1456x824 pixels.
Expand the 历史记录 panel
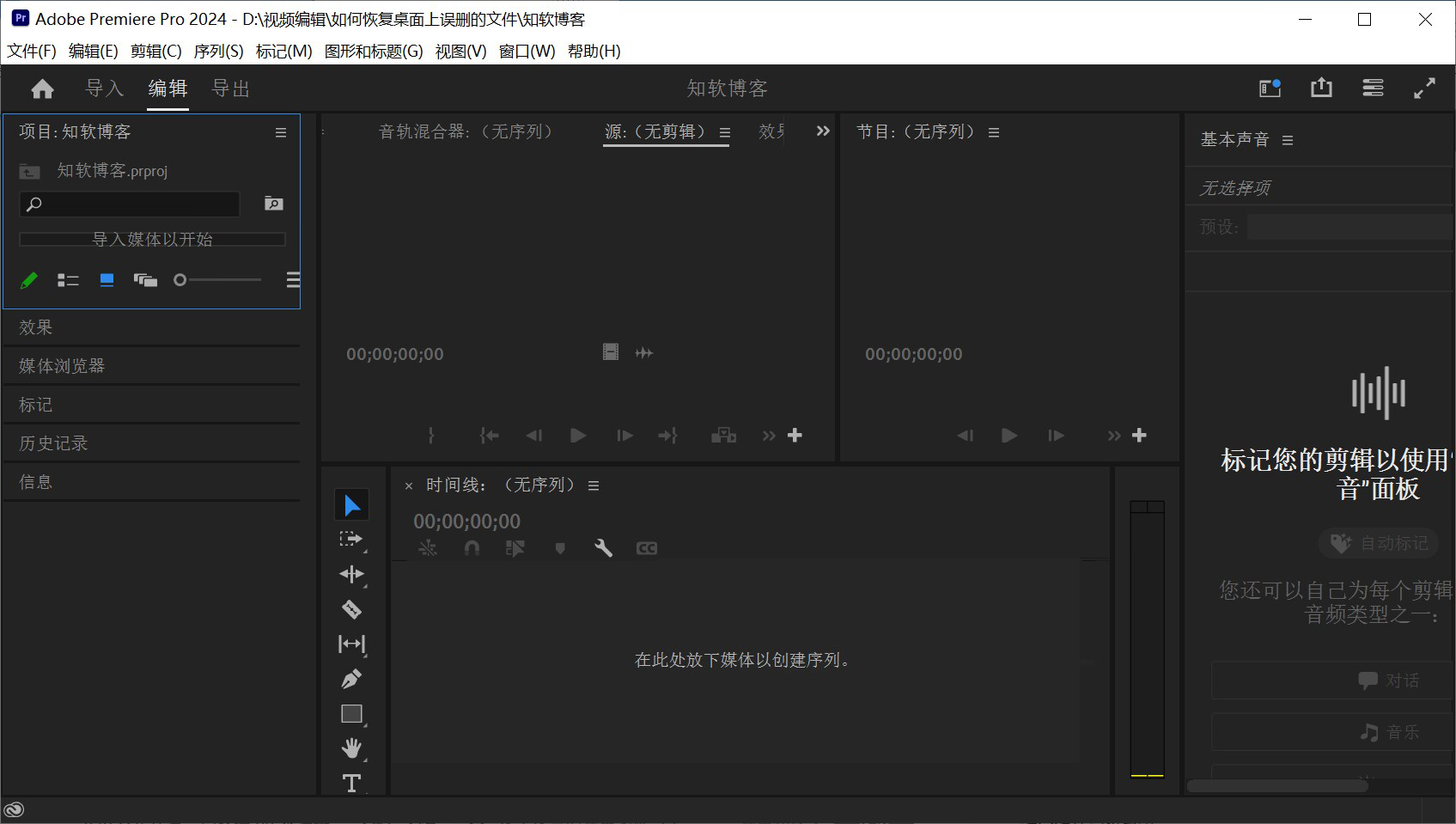click(53, 443)
